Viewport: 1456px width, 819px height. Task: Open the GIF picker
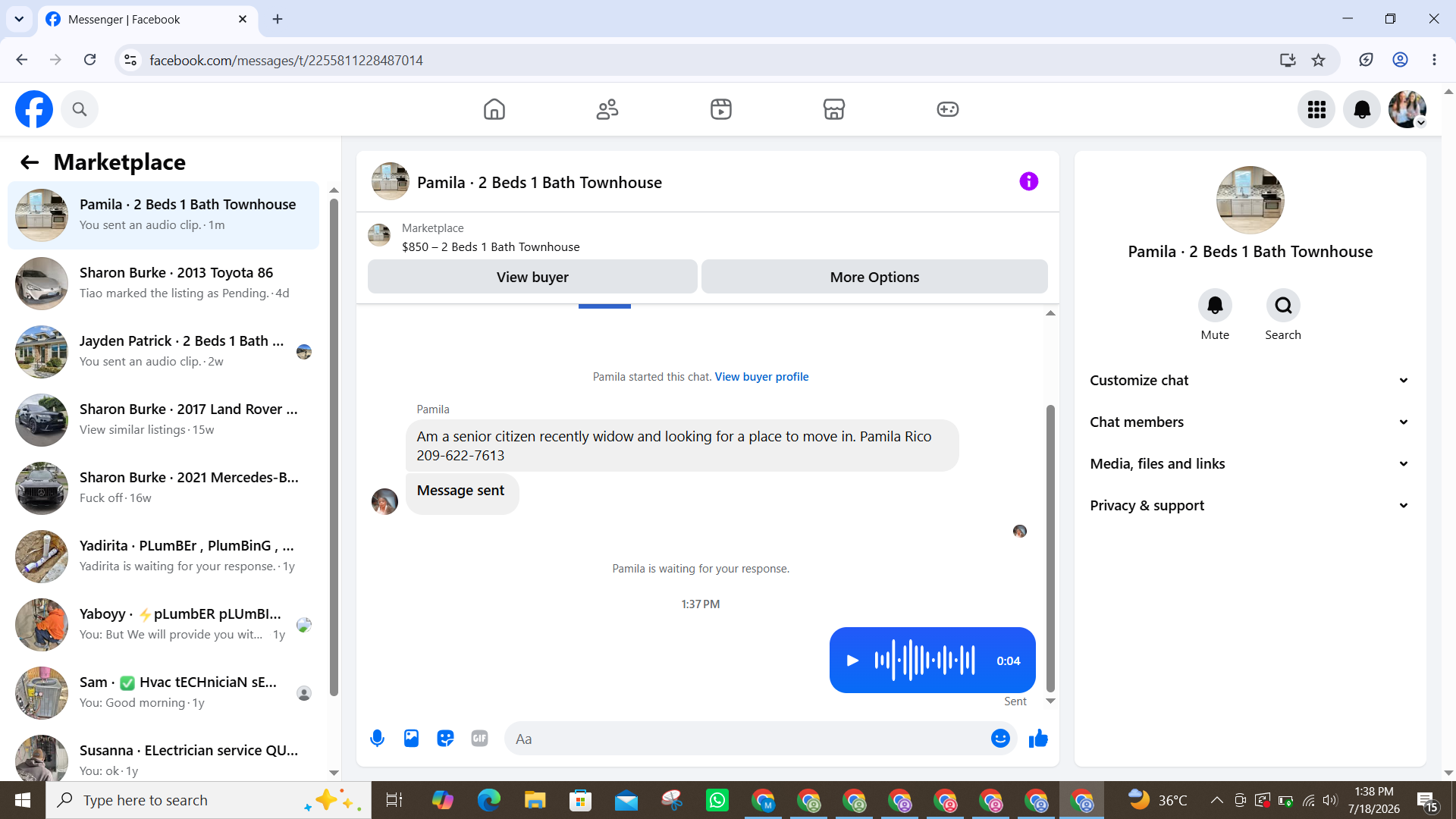(479, 739)
